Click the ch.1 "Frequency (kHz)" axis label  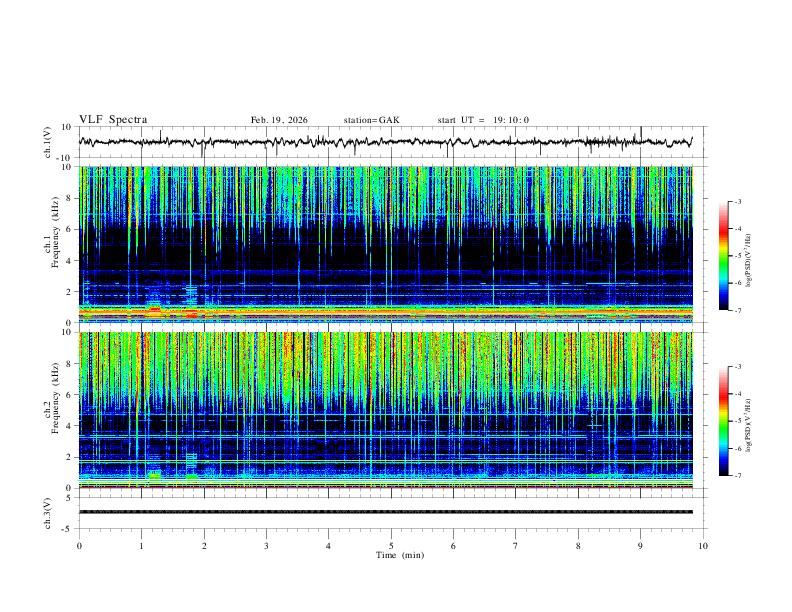point(55,232)
